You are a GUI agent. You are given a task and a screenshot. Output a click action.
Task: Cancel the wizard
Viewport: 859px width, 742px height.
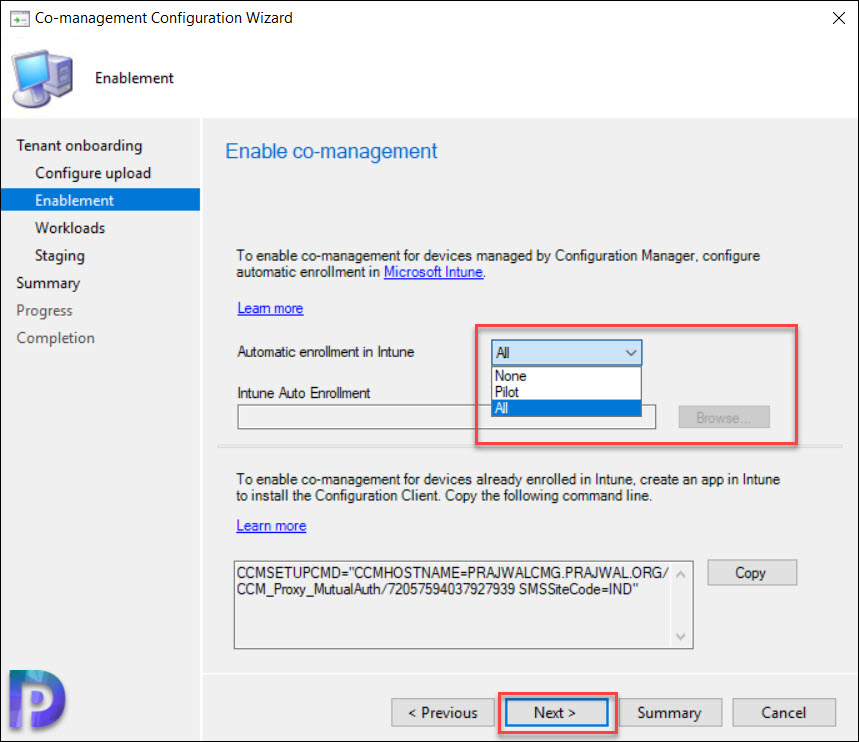tap(783, 712)
